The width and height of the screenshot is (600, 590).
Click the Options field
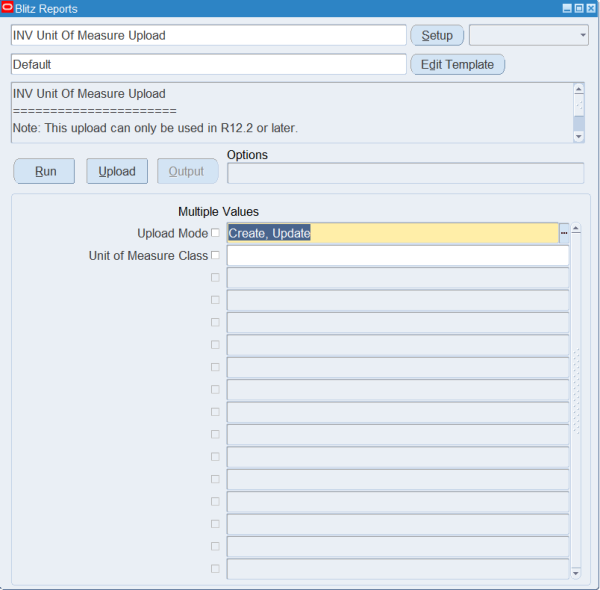click(406, 173)
